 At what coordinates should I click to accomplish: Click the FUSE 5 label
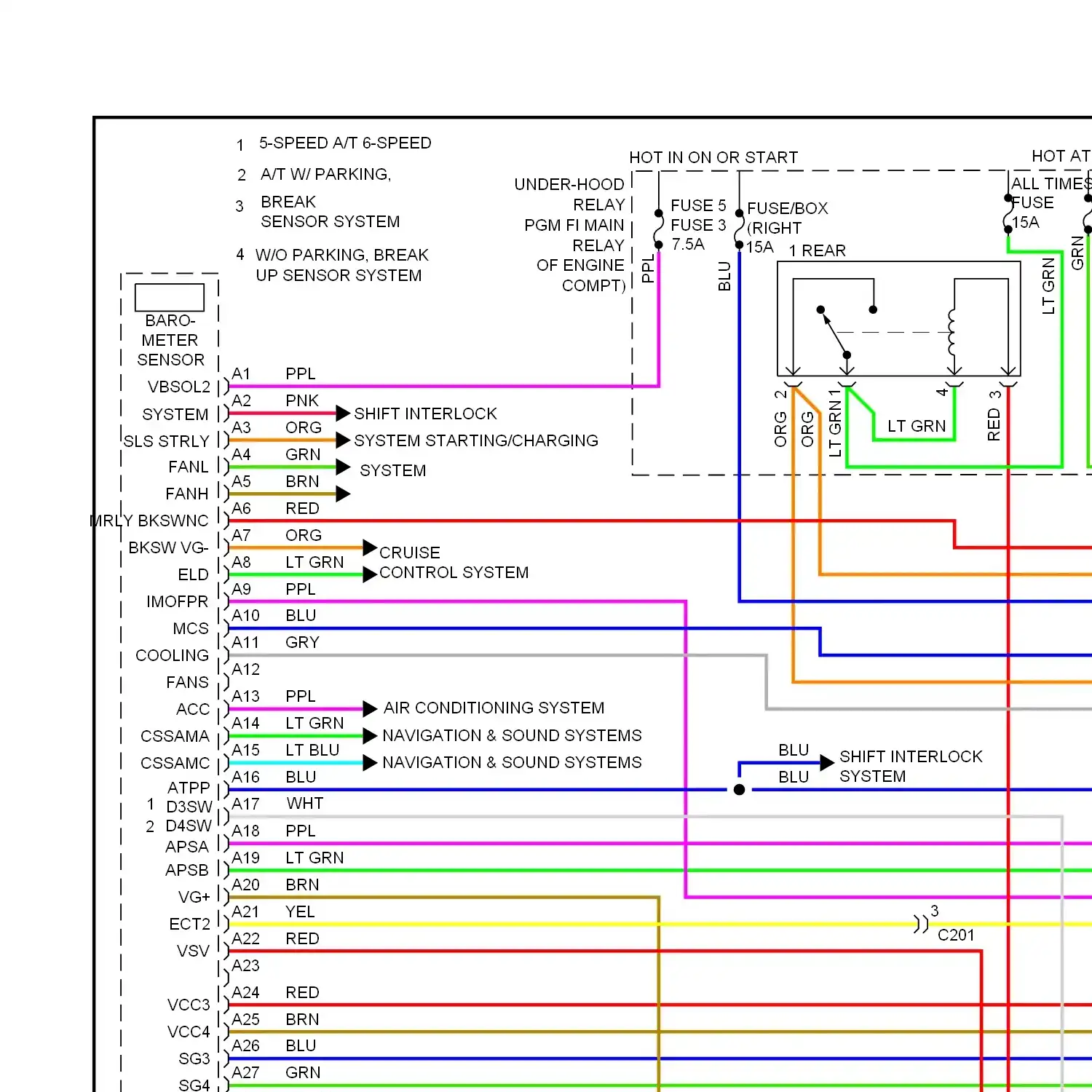tap(698, 206)
